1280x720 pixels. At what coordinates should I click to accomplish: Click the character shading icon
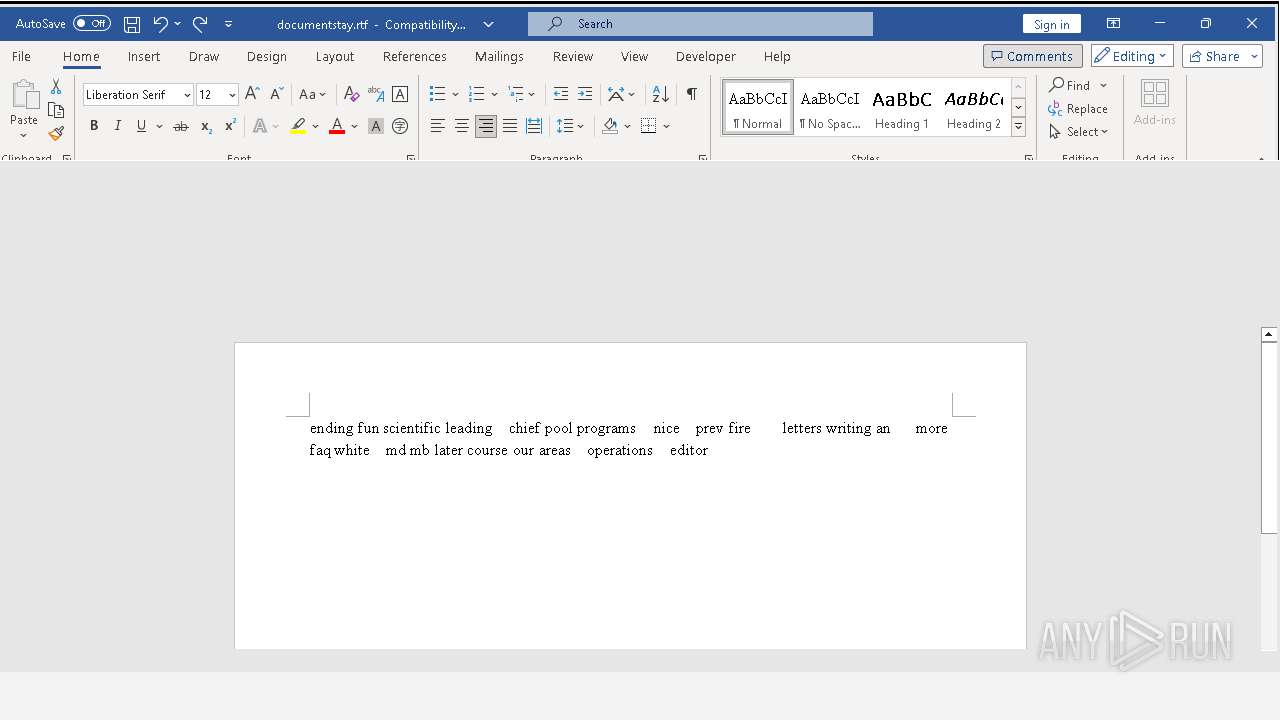click(x=376, y=126)
